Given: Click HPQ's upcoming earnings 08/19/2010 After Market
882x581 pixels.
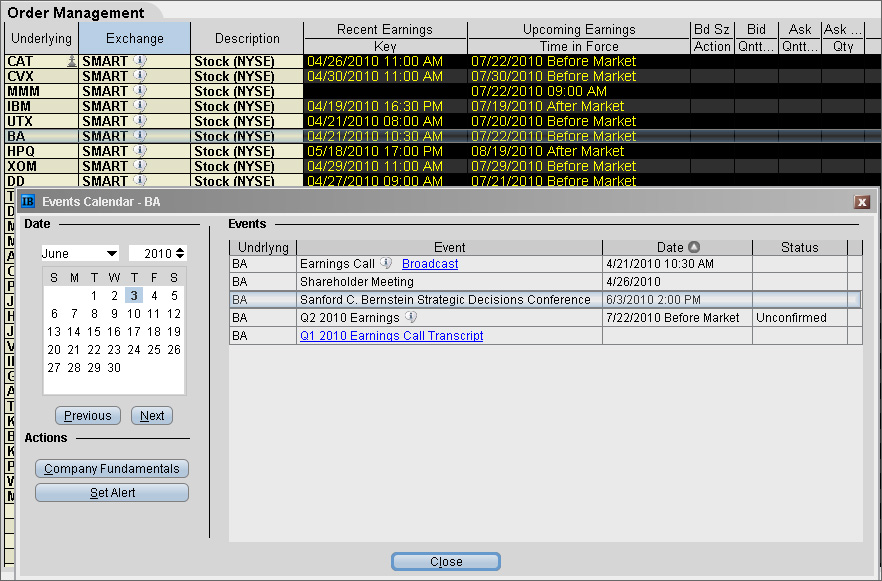Looking at the screenshot, I should [x=579, y=151].
